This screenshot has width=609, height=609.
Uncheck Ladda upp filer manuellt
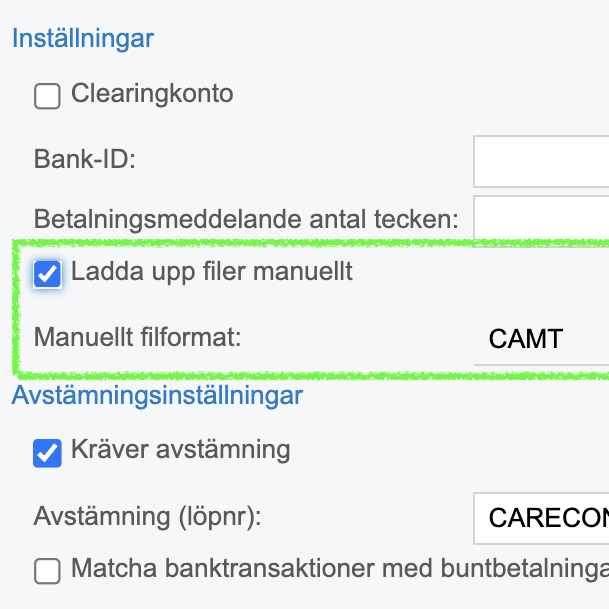47,273
